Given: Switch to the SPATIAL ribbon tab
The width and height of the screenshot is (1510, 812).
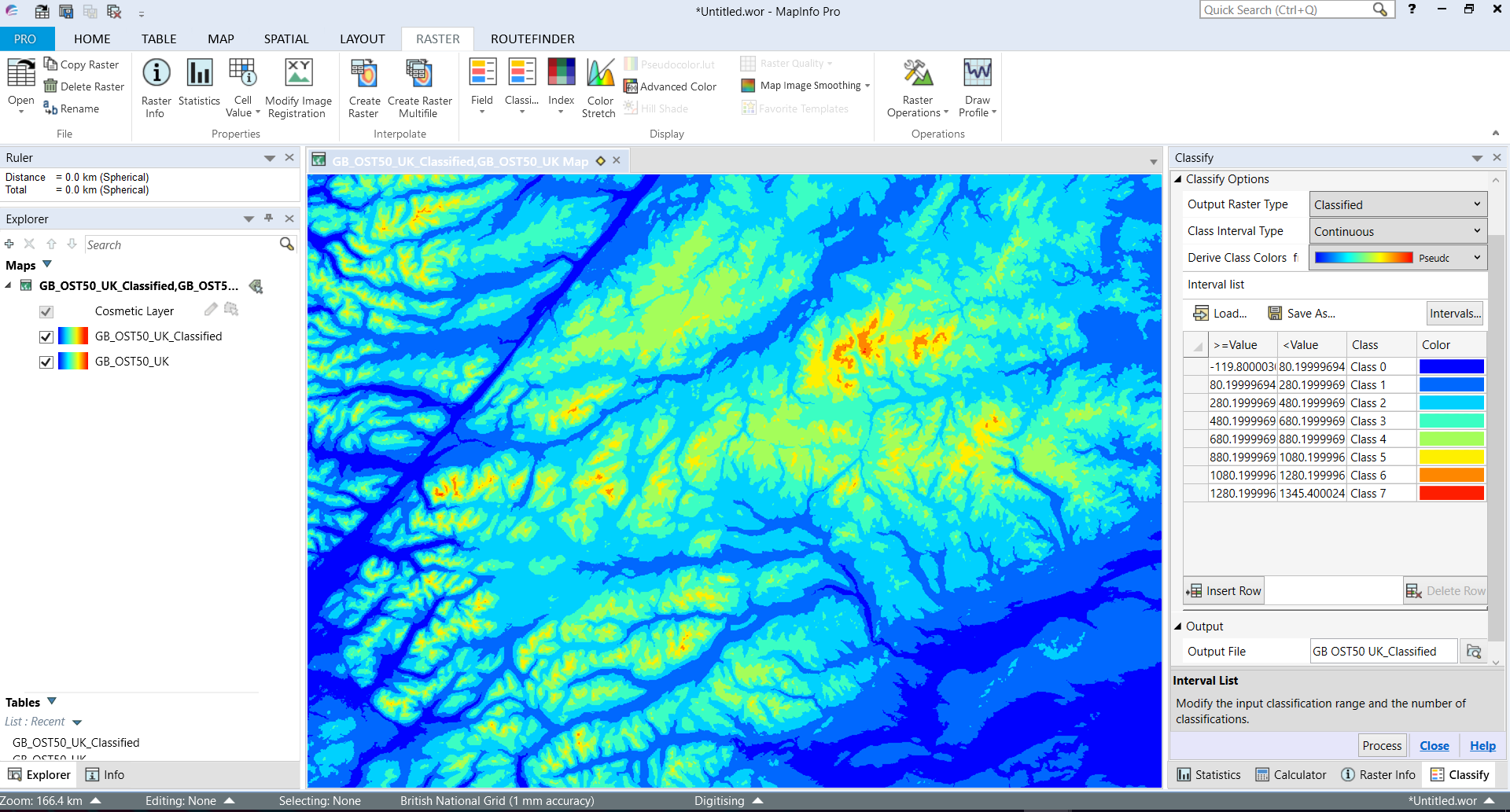Looking at the screenshot, I should pyautogui.click(x=286, y=39).
